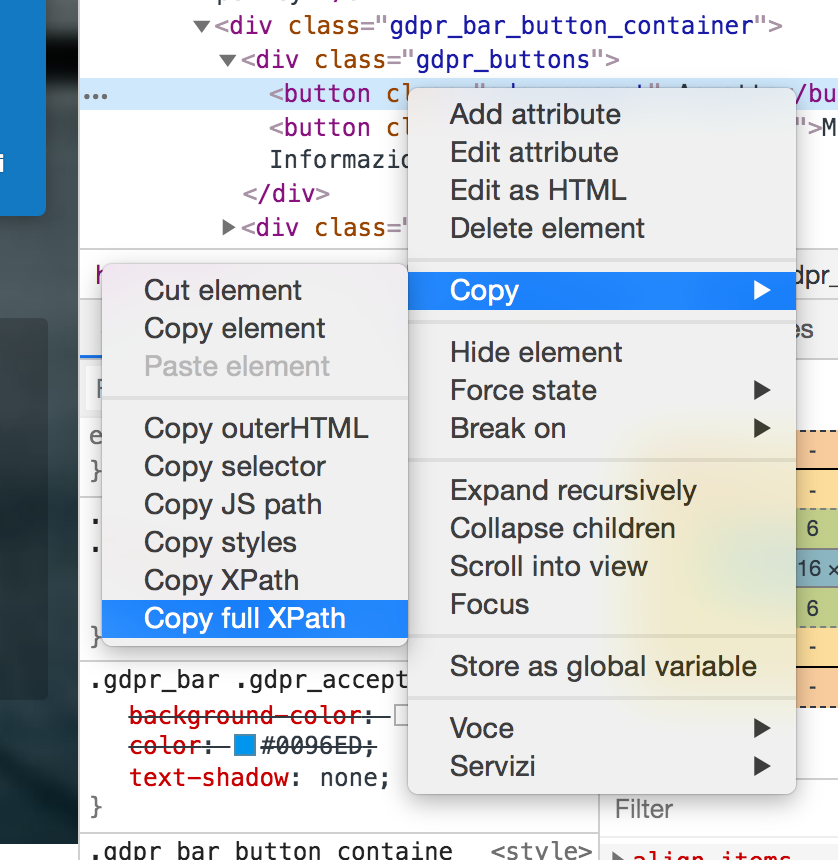
Task: Open the Copy submenu entry
Action: pyautogui.click(x=602, y=290)
